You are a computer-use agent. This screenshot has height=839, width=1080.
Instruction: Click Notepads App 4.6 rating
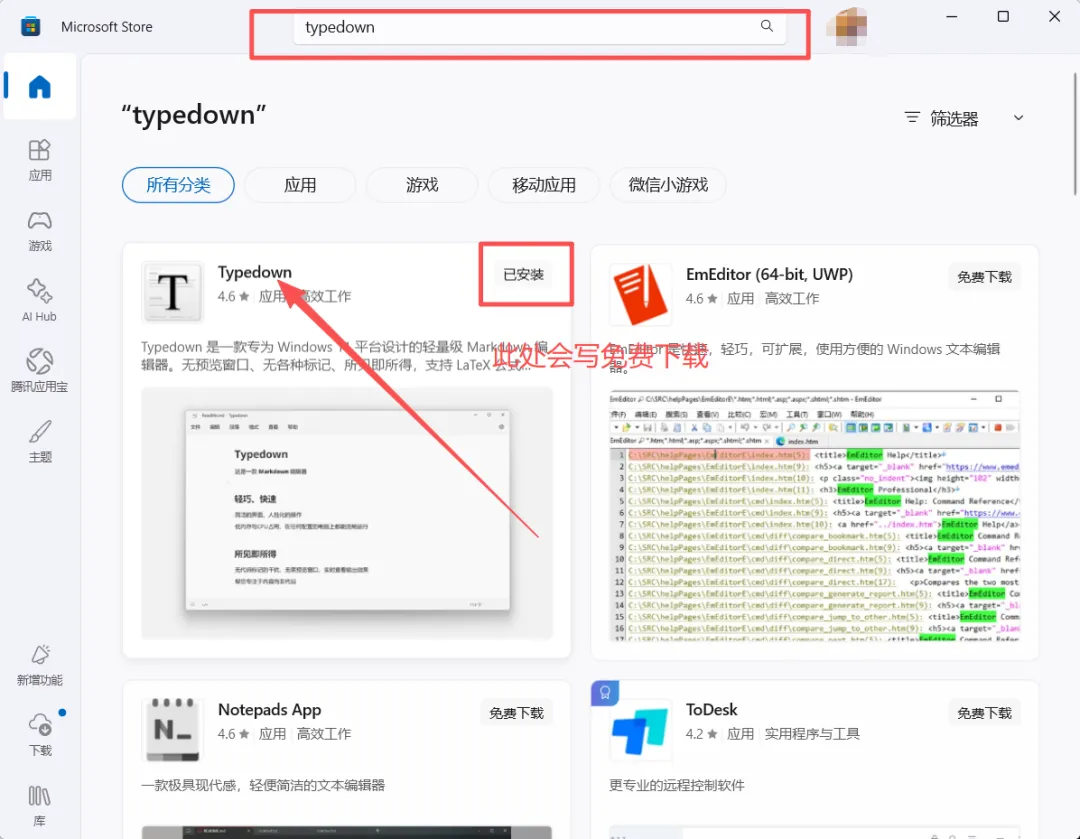pyautogui.click(x=233, y=734)
